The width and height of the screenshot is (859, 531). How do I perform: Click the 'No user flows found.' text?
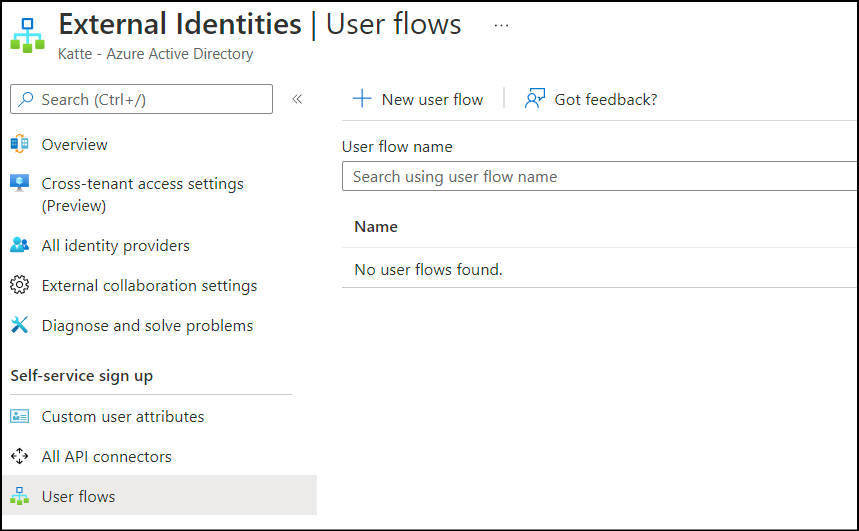point(428,270)
